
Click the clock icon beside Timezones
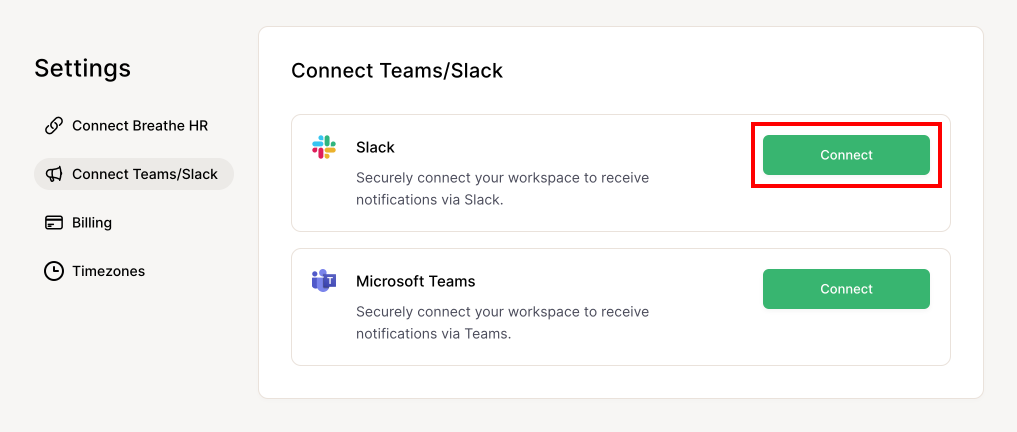(54, 271)
